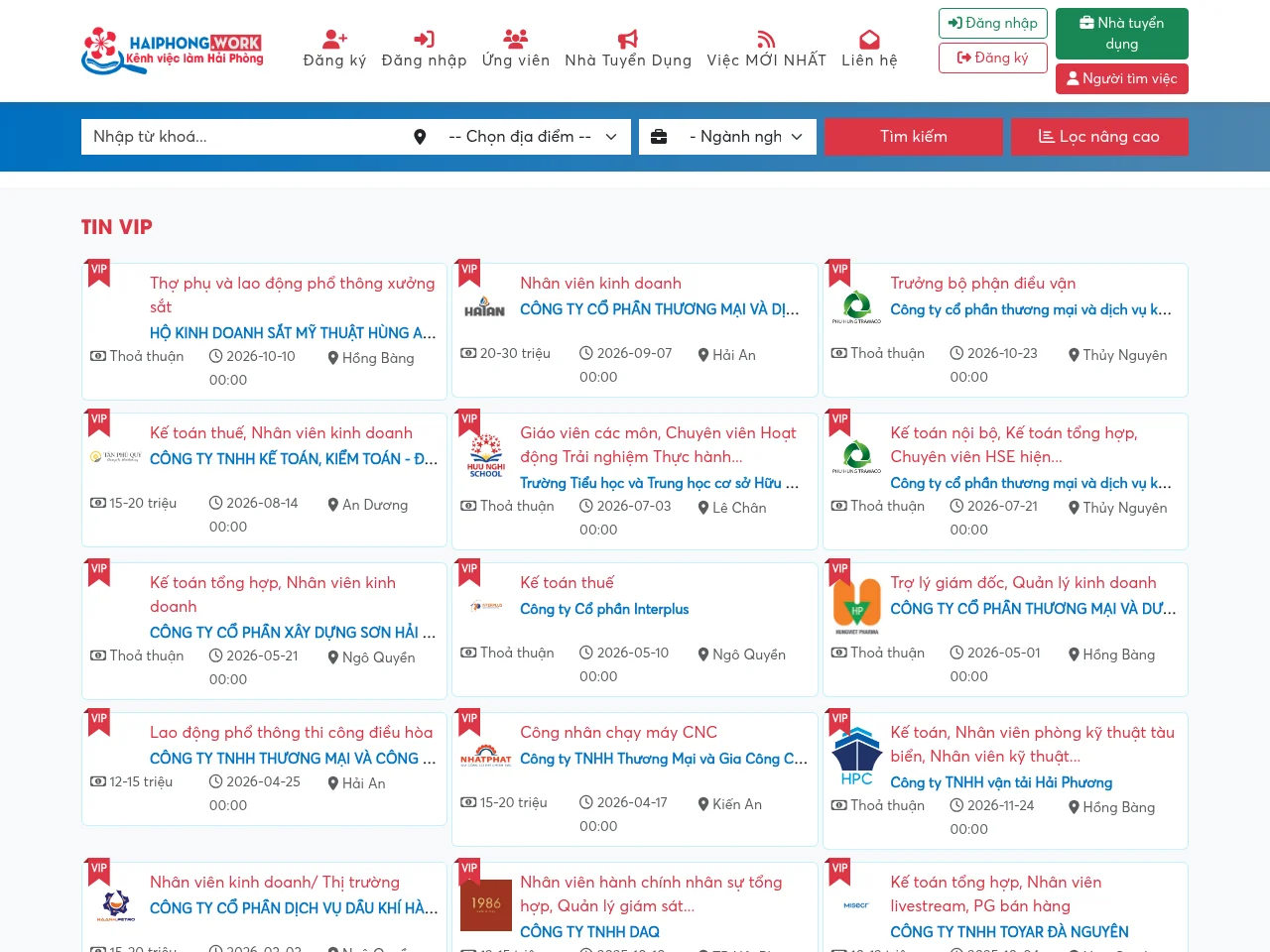Click the VIP ribbon on Công nhân chạy máy CNC card

click(x=469, y=723)
